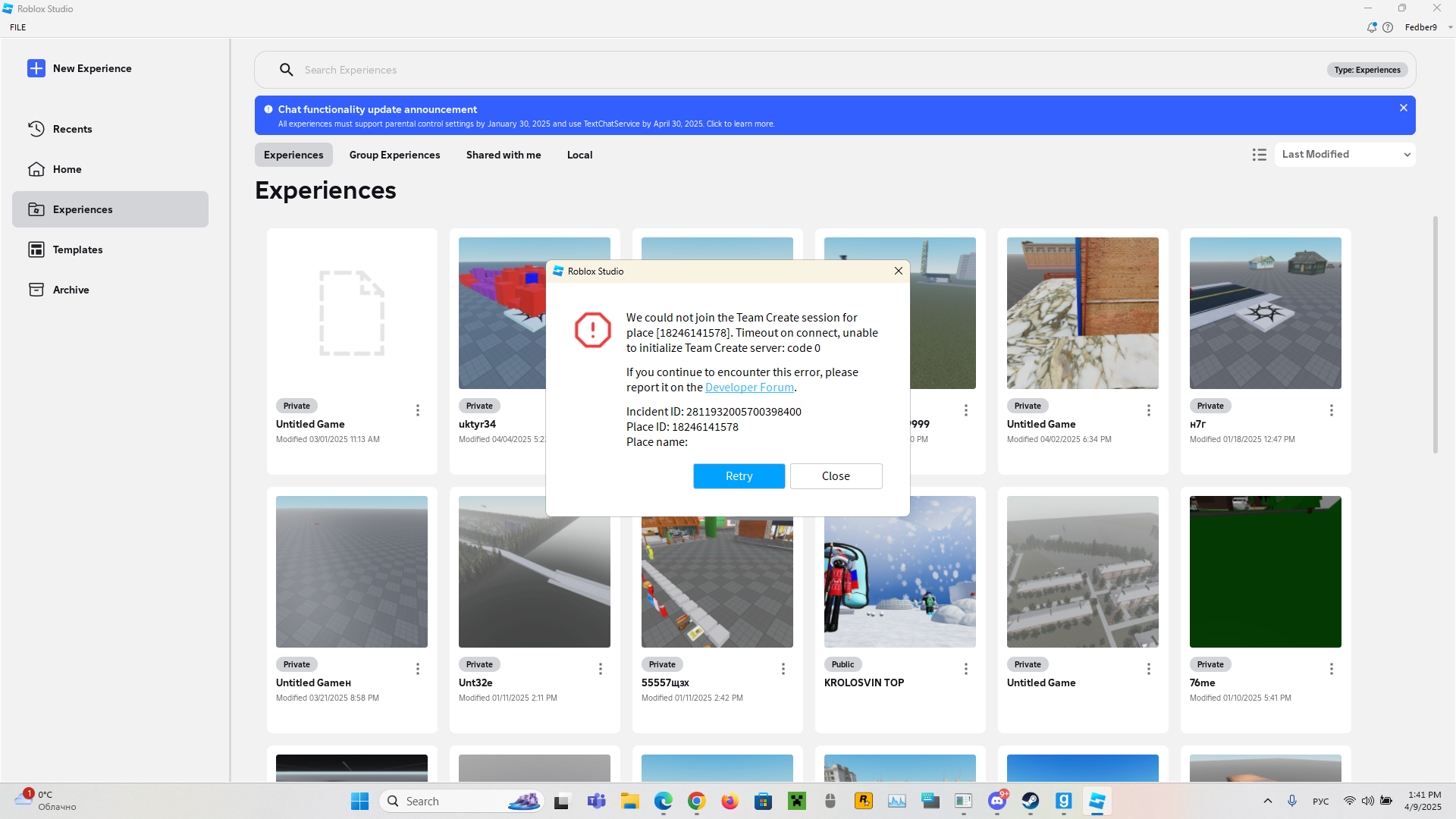
Task: Open Microsoft Teams from the taskbar
Action: coord(597,801)
